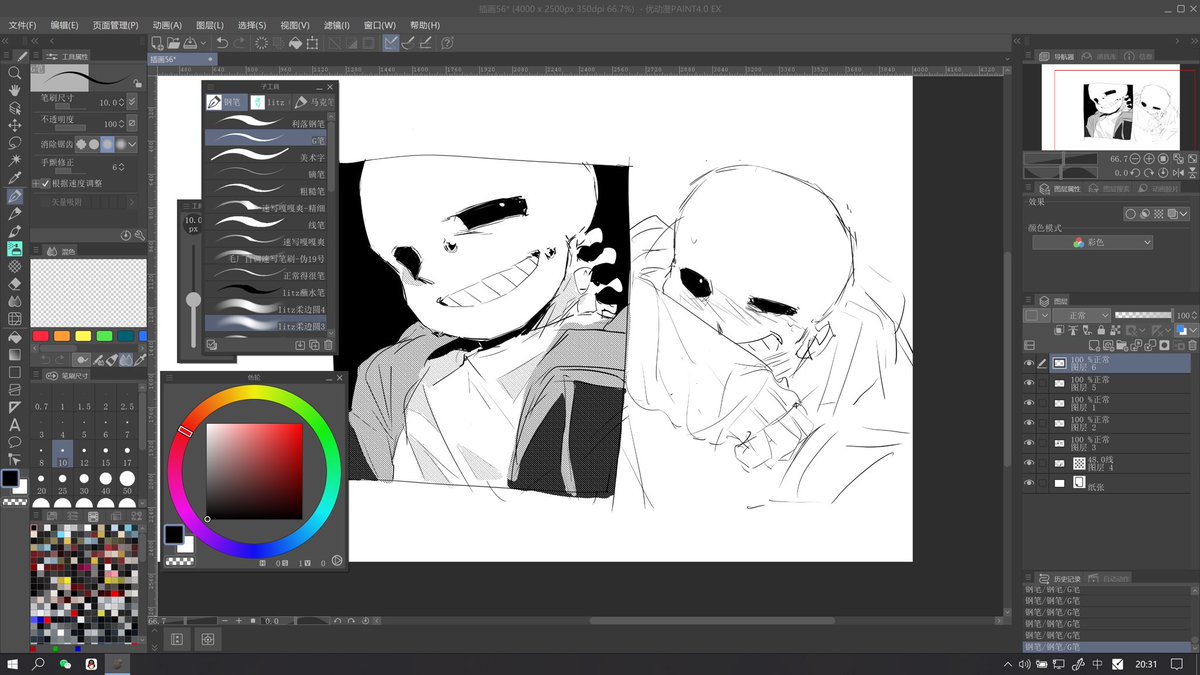Viewport: 1200px width, 675px height.
Task: Click the wrench settings icon in tool property
Action: (140, 235)
